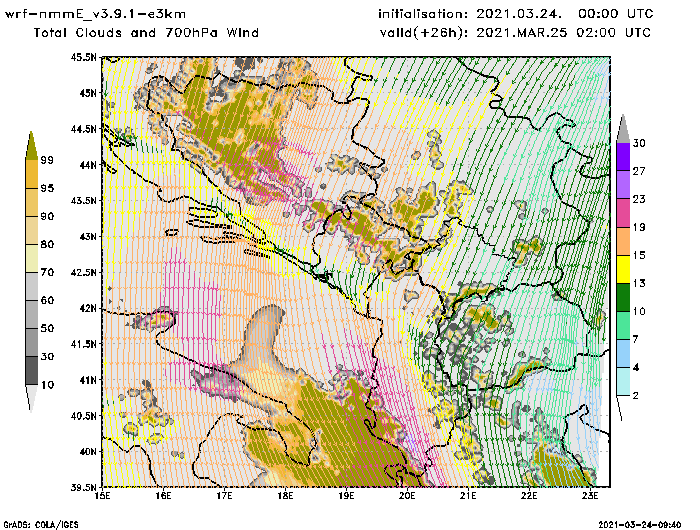Click the 'GrADS: COLA/IGES' credit text
The width and height of the screenshot is (700, 530).
click(41, 525)
